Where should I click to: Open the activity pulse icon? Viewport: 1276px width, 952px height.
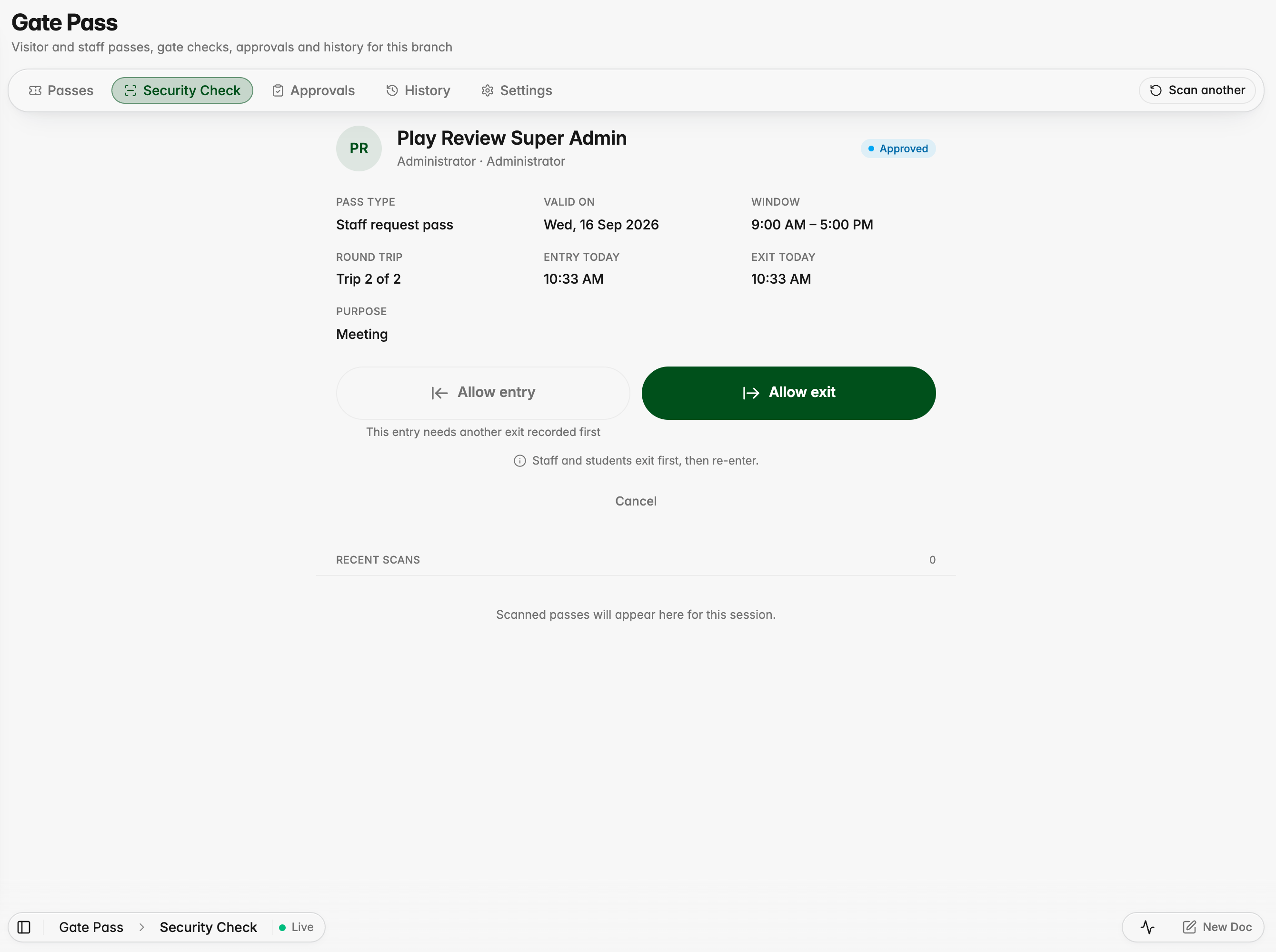(1147, 927)
